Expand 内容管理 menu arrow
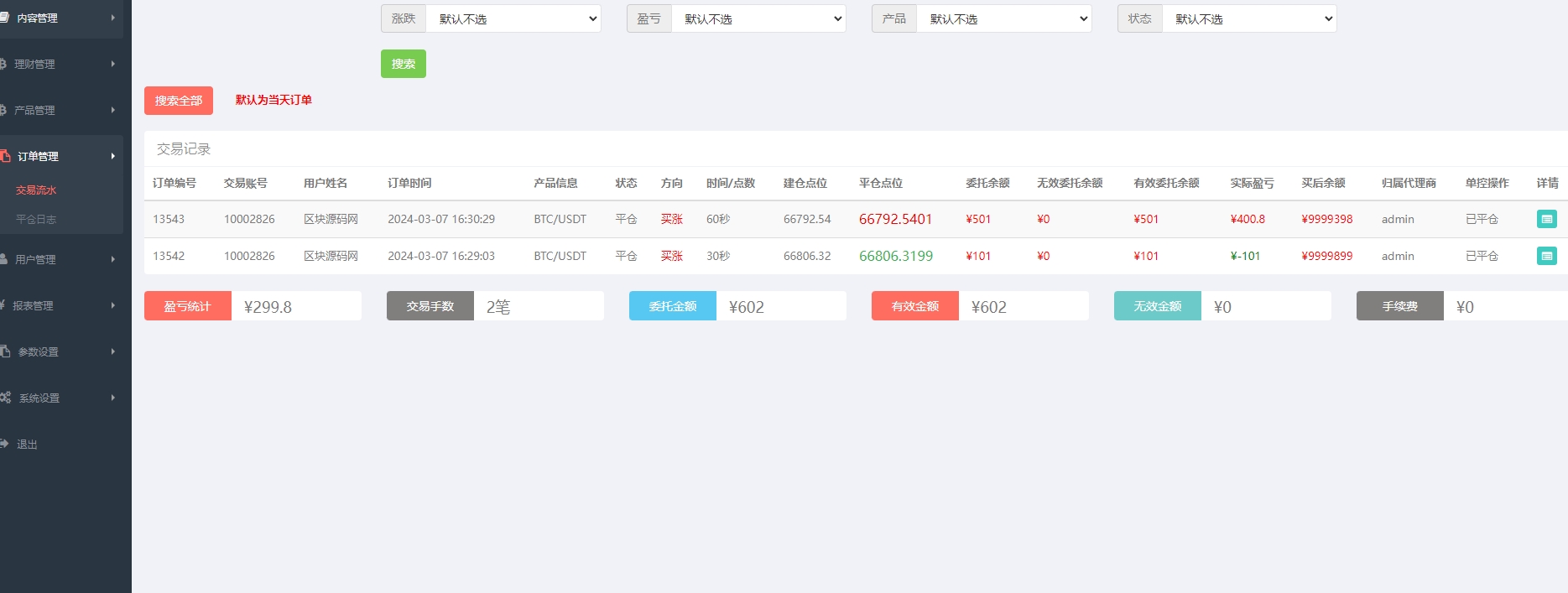 click(112, 18)
